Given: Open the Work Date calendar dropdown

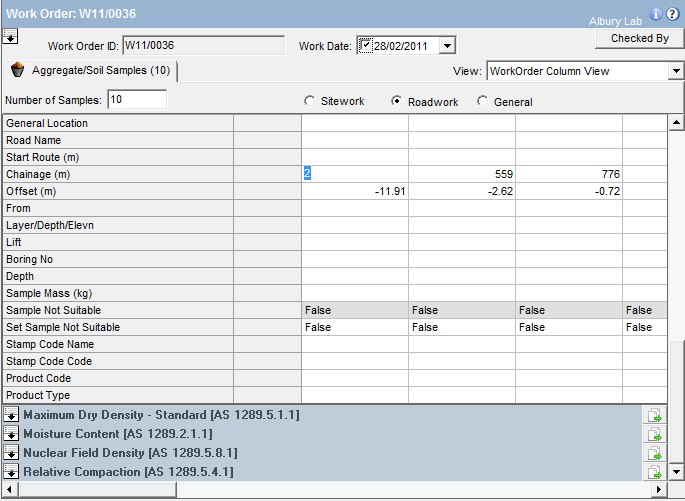Looking at the screenshot, I should 447,45.
